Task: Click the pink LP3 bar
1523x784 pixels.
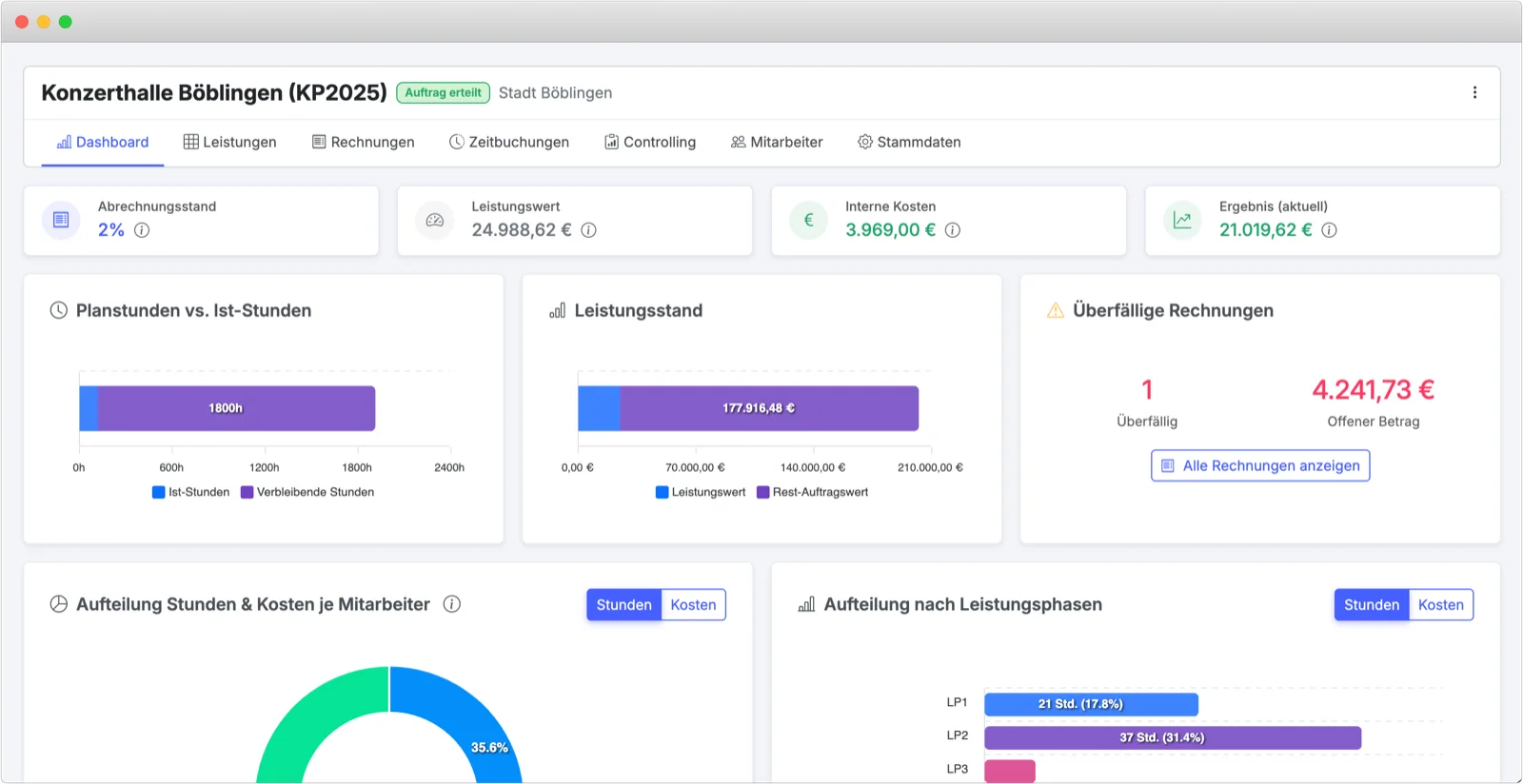Action: tap(1010, 771)
